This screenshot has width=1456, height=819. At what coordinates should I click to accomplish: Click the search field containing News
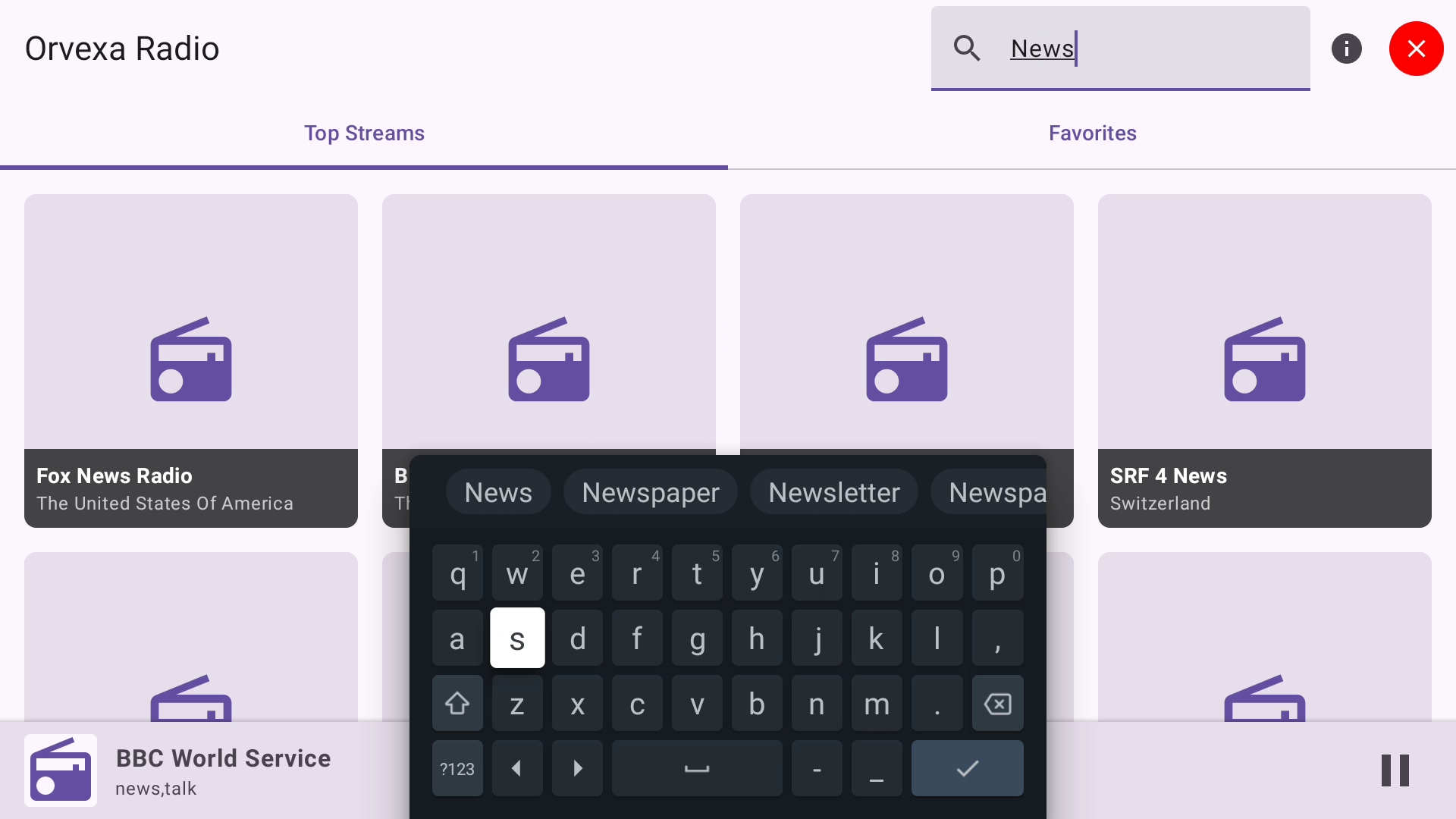click(1121, 49)
